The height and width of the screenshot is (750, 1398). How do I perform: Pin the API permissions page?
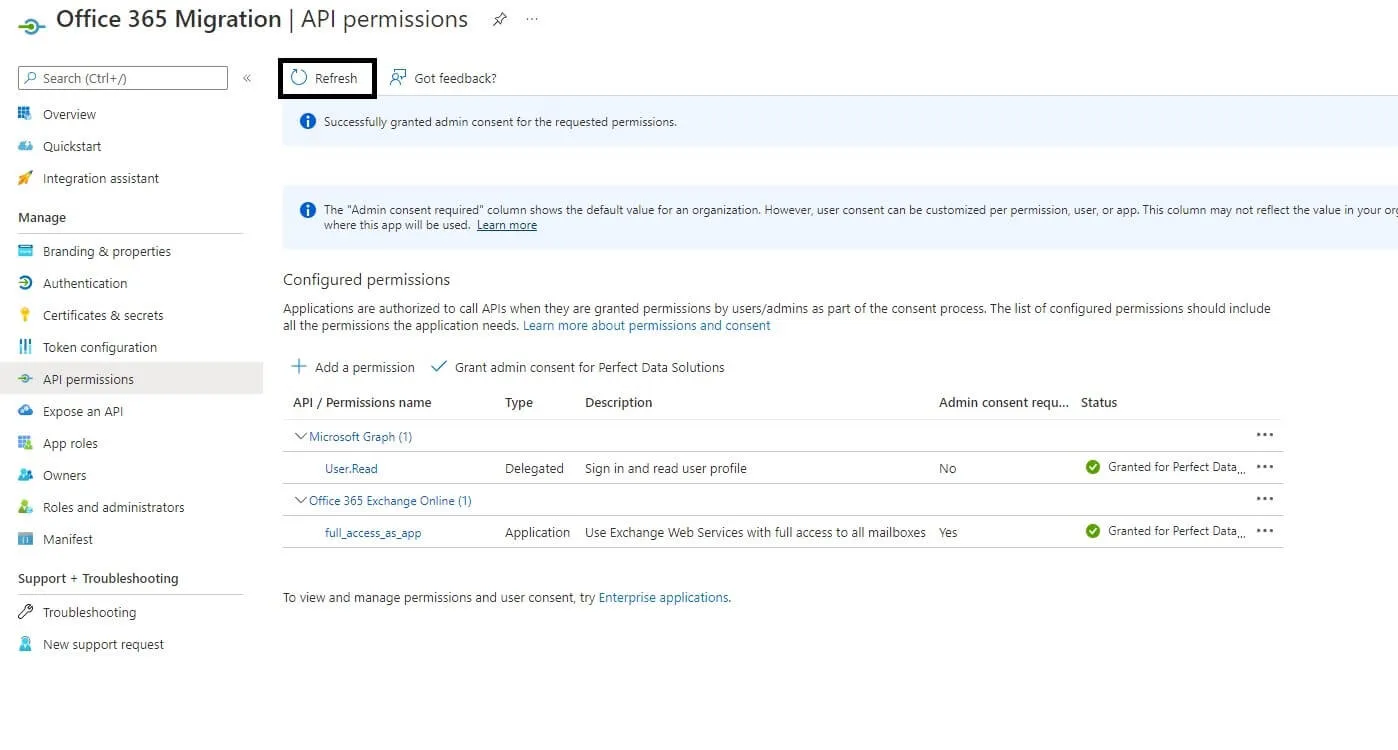pyautogui.click(x=499, y=19)
